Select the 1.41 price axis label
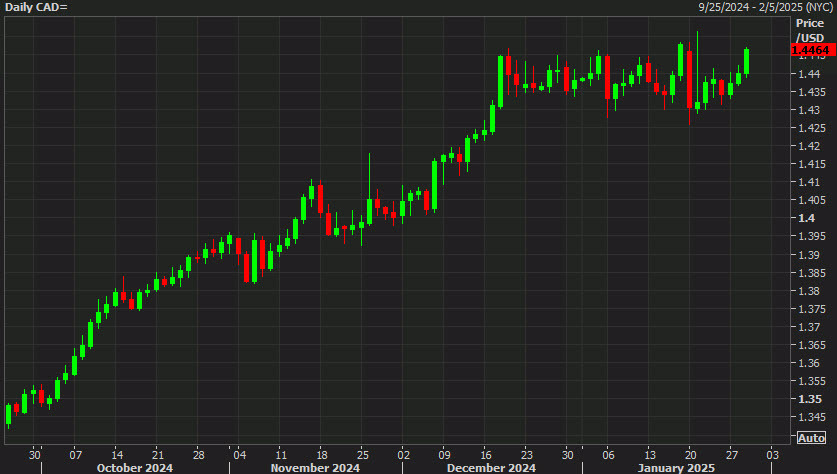Viewport: 837px width, 474px height. click(x=809, y=182)
